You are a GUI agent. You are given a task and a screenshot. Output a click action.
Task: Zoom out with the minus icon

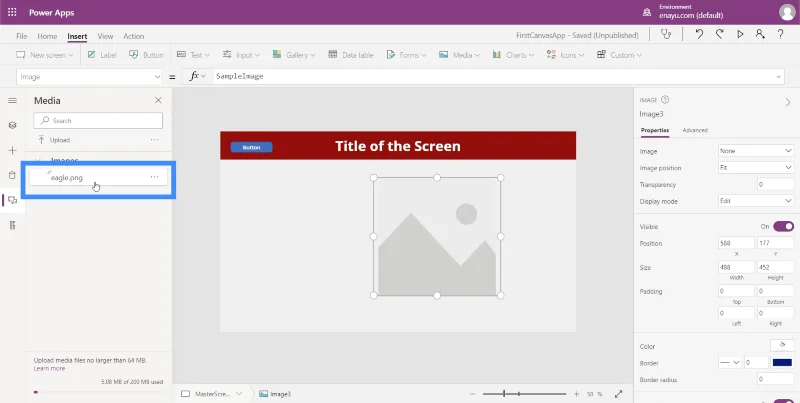pyautogui.click(x=472, y=394)
